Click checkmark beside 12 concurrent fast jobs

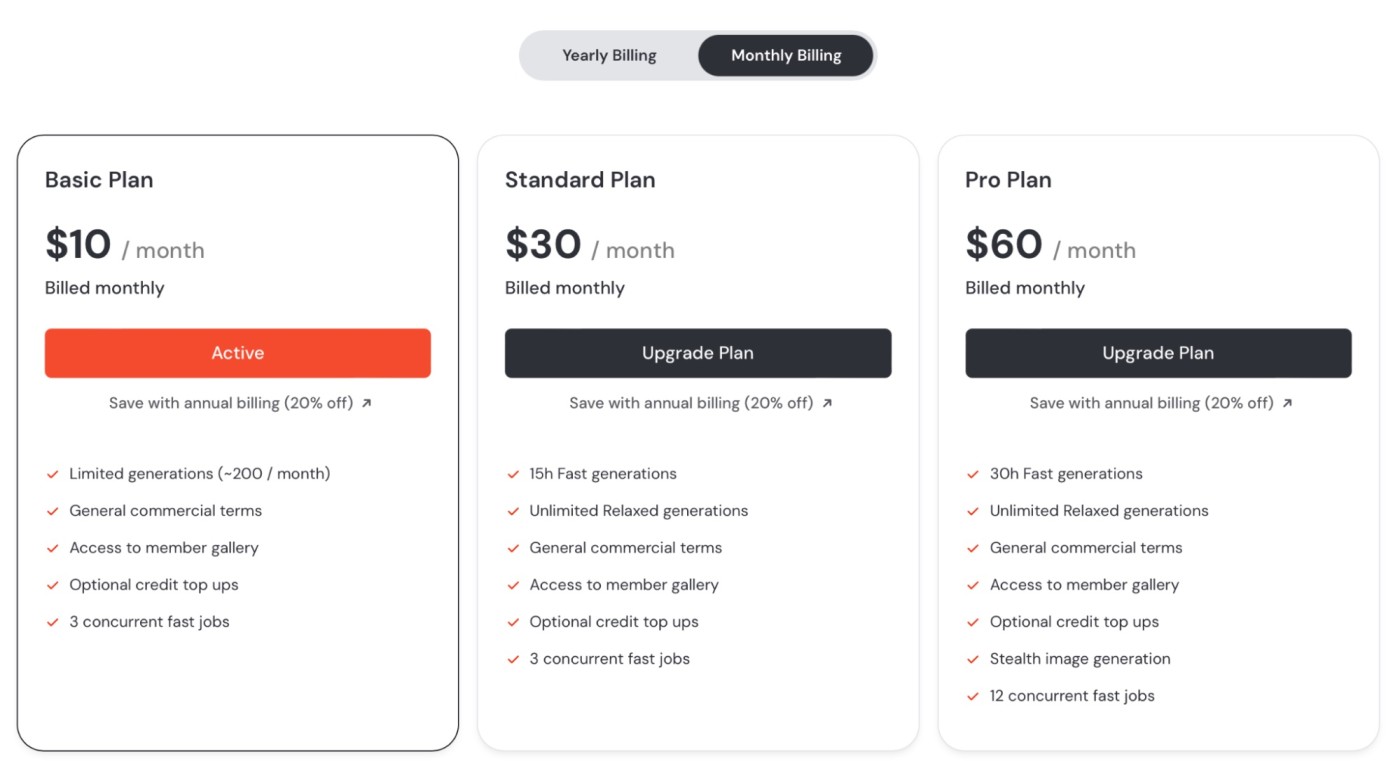pyautogui.click(x=973, y=696)
